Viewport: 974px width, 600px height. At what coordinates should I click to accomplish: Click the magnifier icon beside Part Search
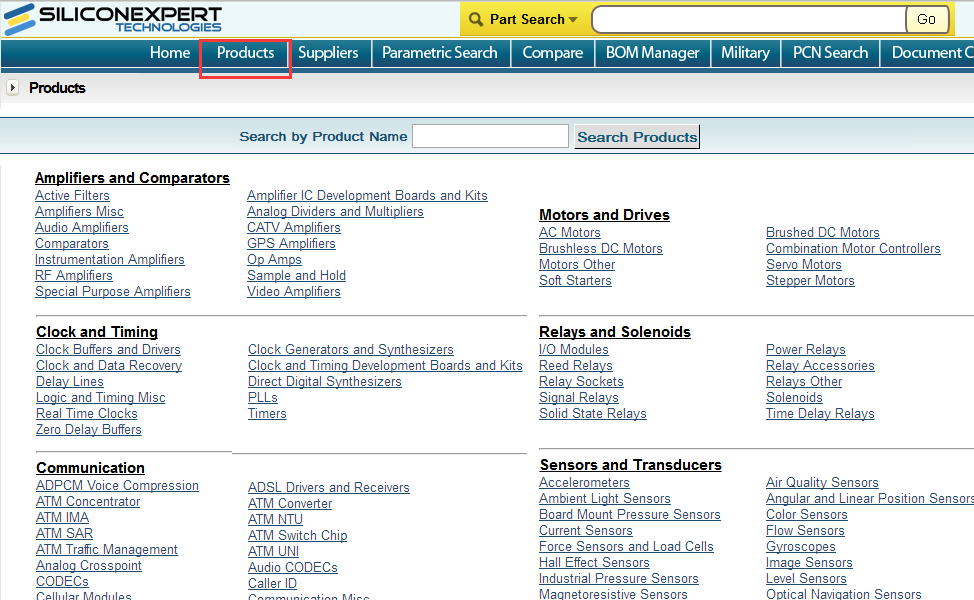(x=476, y=19)
